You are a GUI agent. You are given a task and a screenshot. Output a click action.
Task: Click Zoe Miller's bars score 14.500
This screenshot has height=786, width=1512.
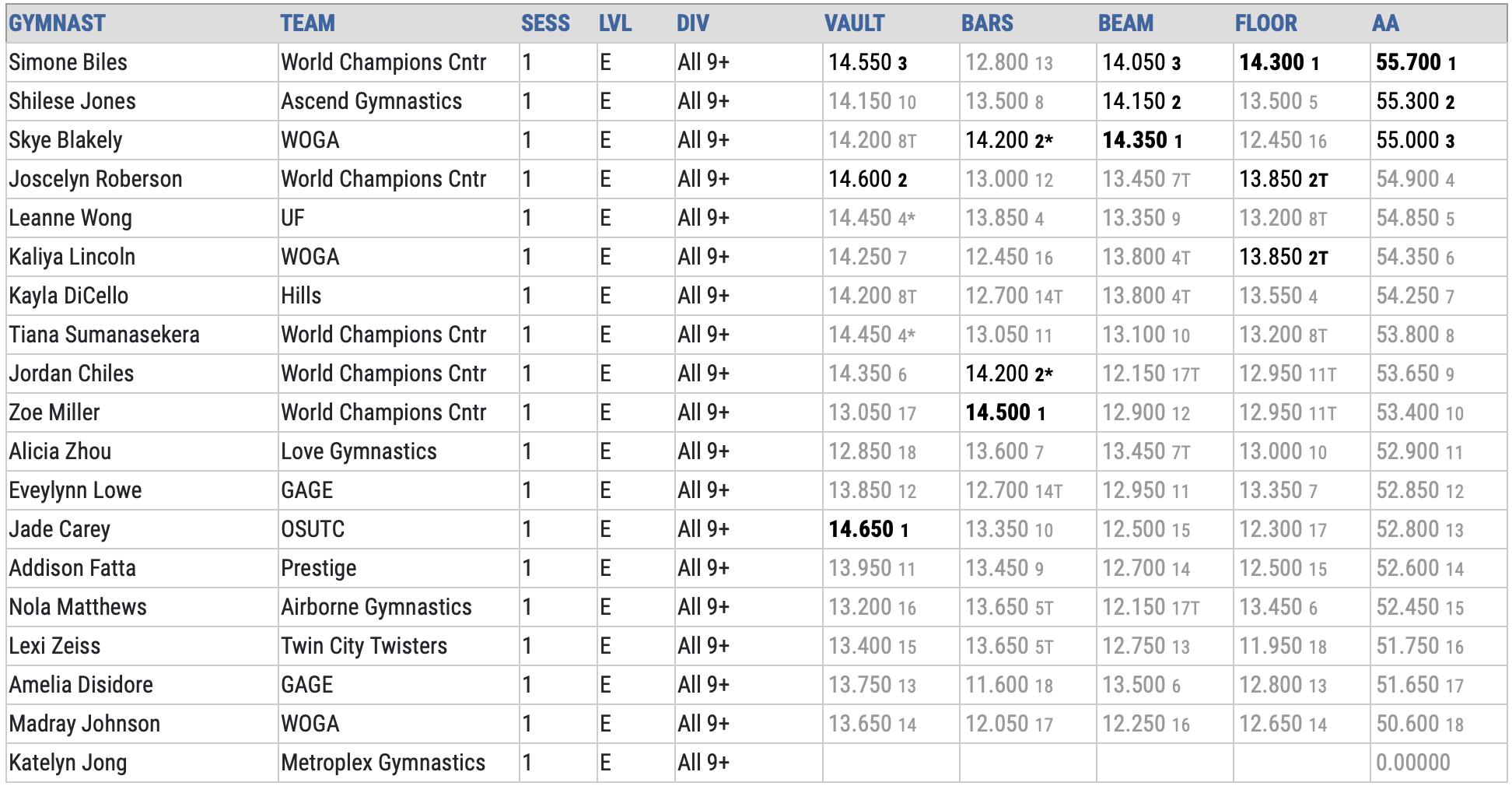(x=998, y=412)
